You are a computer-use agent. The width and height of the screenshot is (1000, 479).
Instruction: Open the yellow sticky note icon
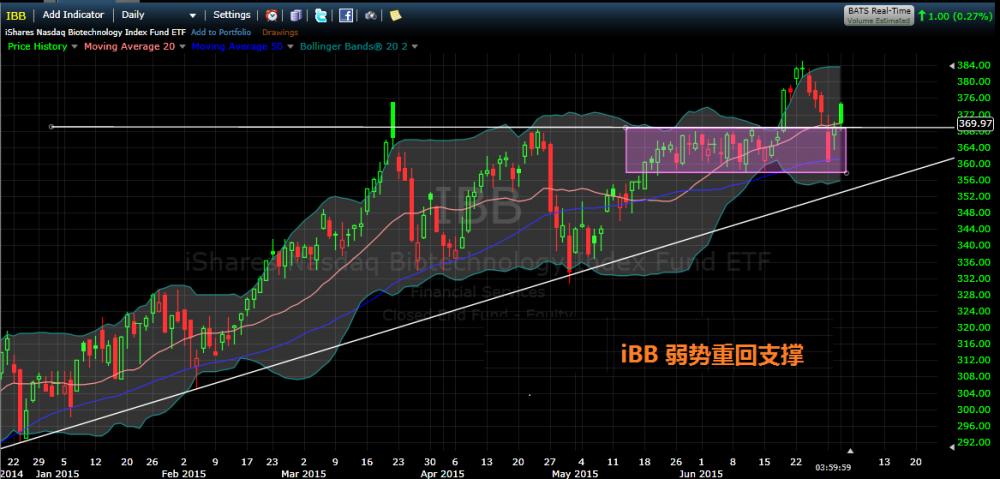(x=395, y=15)
